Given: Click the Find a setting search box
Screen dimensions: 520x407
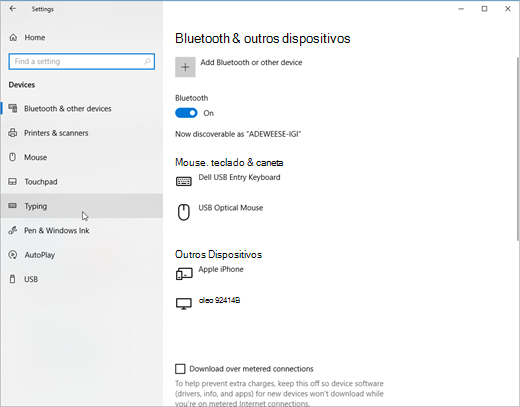Looking at the screenshot, I should click(x=82, y=61).
